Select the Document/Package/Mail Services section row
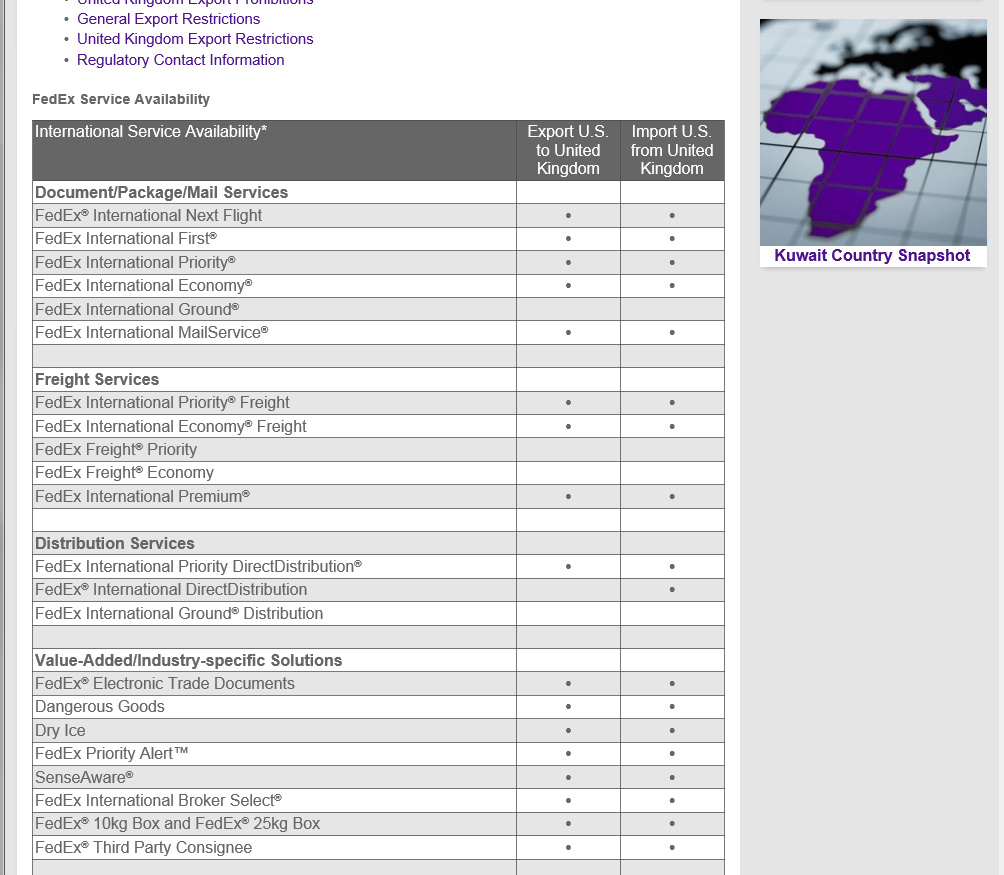 point(378,193)
